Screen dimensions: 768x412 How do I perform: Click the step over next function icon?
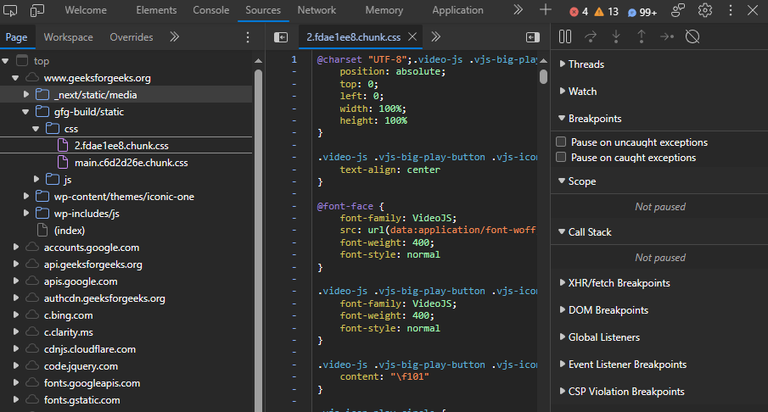point(590,36)
